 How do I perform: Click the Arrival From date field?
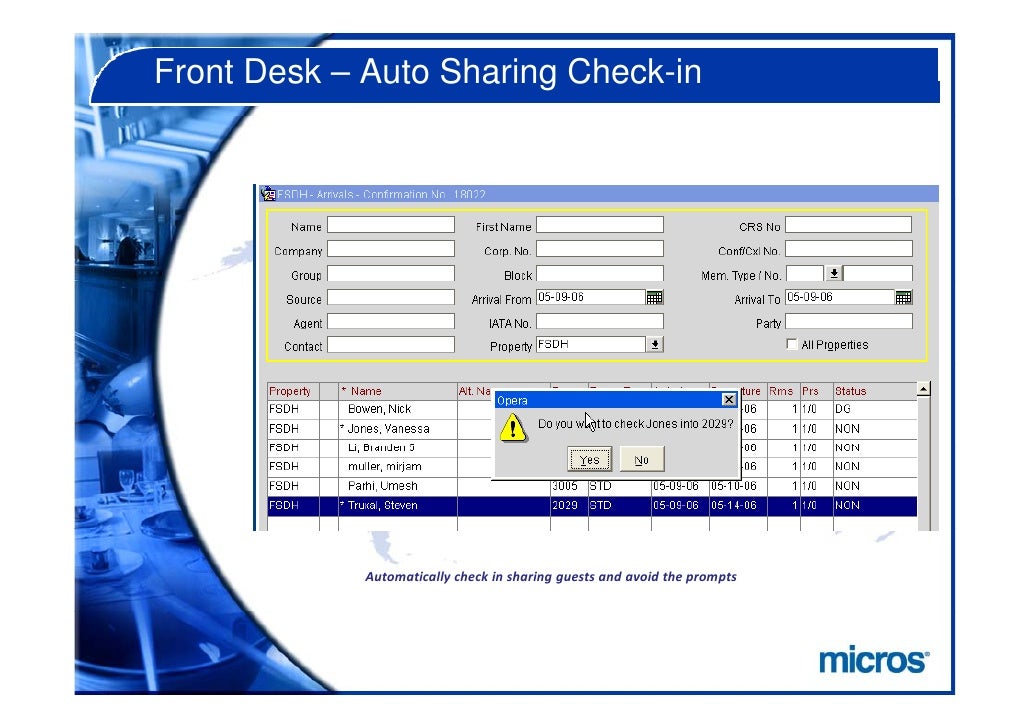pyautogui.click(x=591, y=298)
